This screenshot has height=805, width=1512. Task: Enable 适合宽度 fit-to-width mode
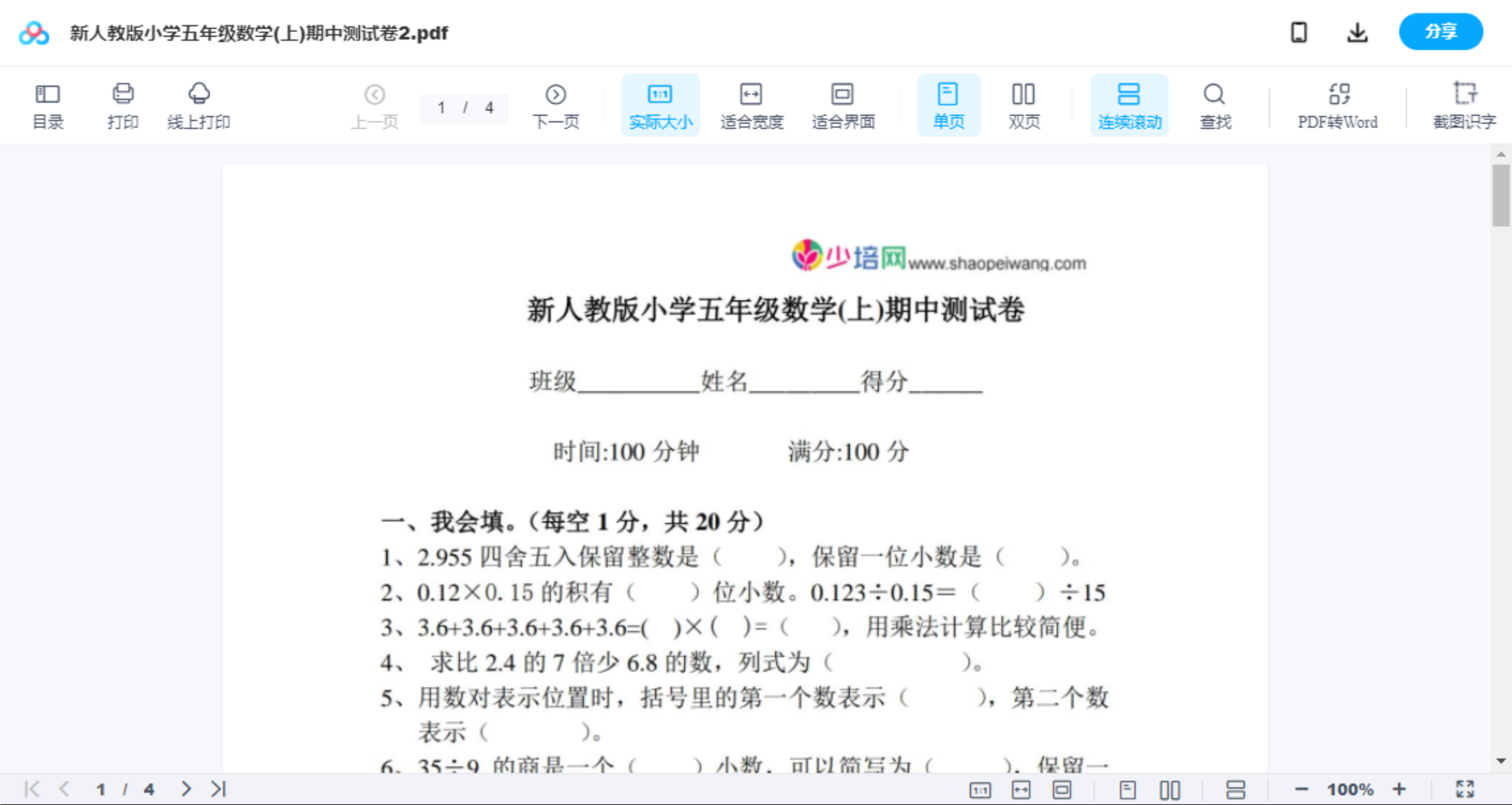click(752, 104)
